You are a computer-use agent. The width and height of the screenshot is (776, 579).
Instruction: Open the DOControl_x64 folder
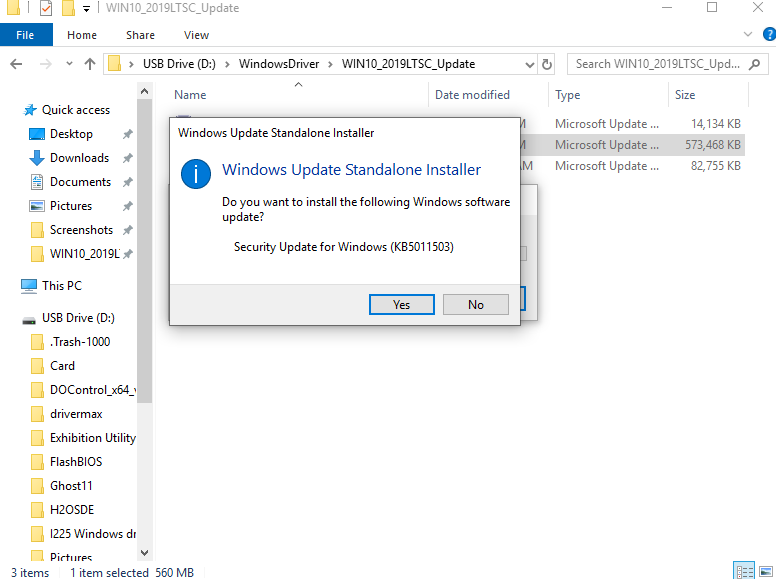point(93,390)
